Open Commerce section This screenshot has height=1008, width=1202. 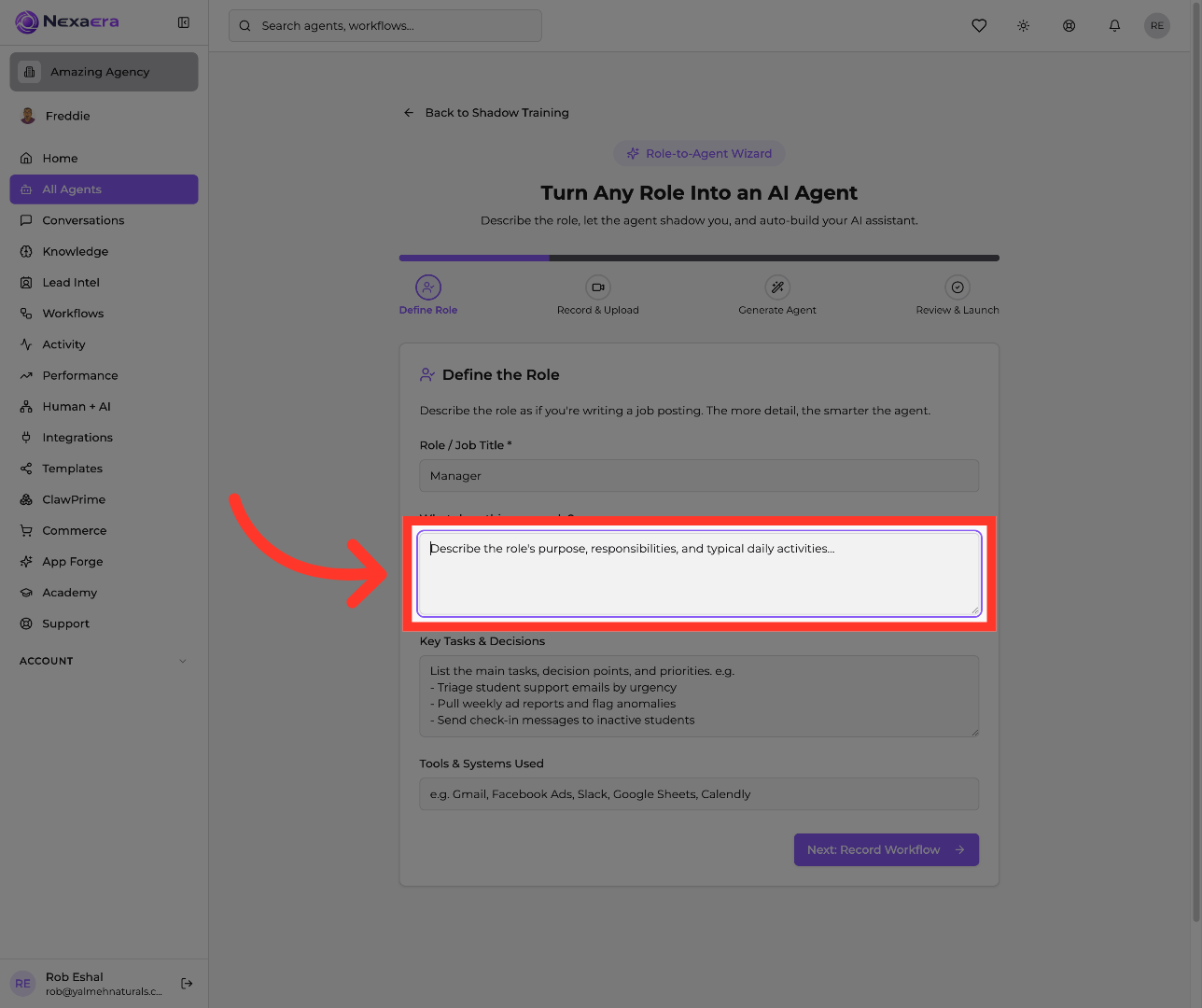[x=104, y=531]
